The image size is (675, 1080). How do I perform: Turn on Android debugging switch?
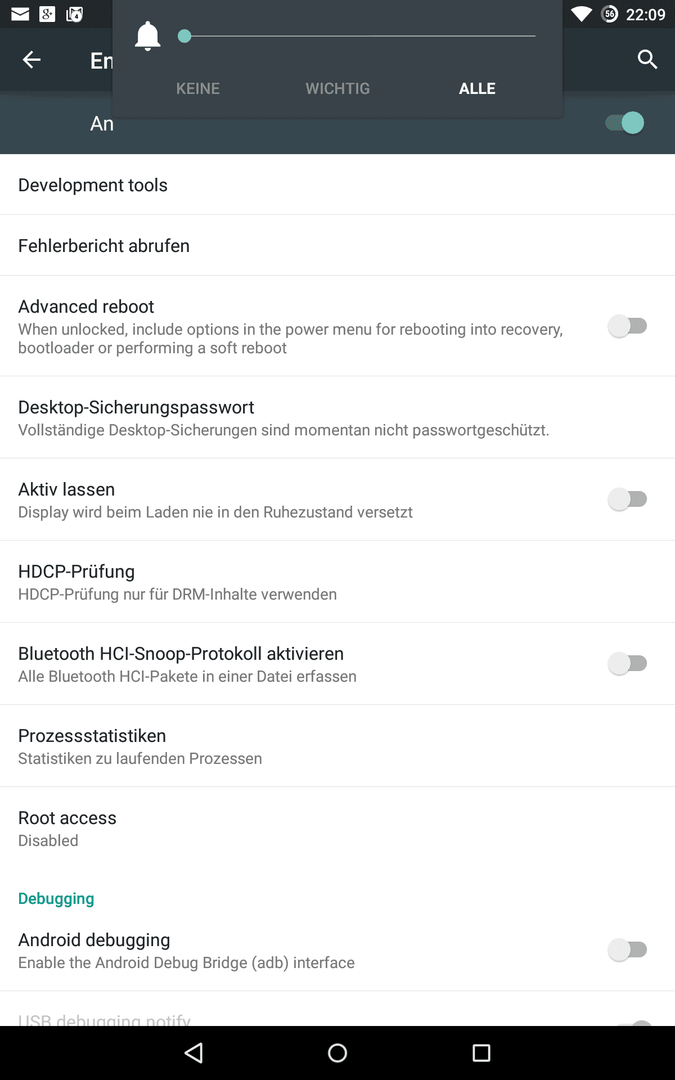tap(627, 950)
